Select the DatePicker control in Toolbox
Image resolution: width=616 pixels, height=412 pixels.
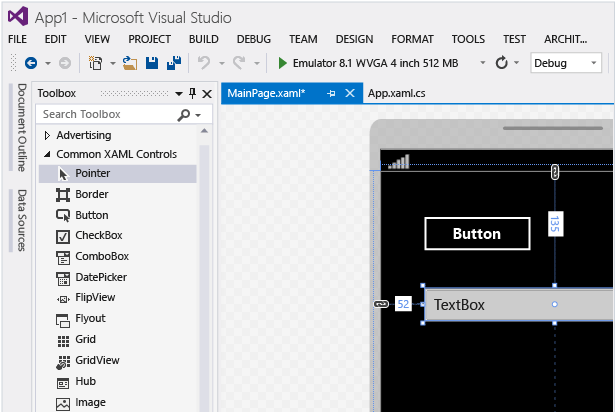point(117,277)
